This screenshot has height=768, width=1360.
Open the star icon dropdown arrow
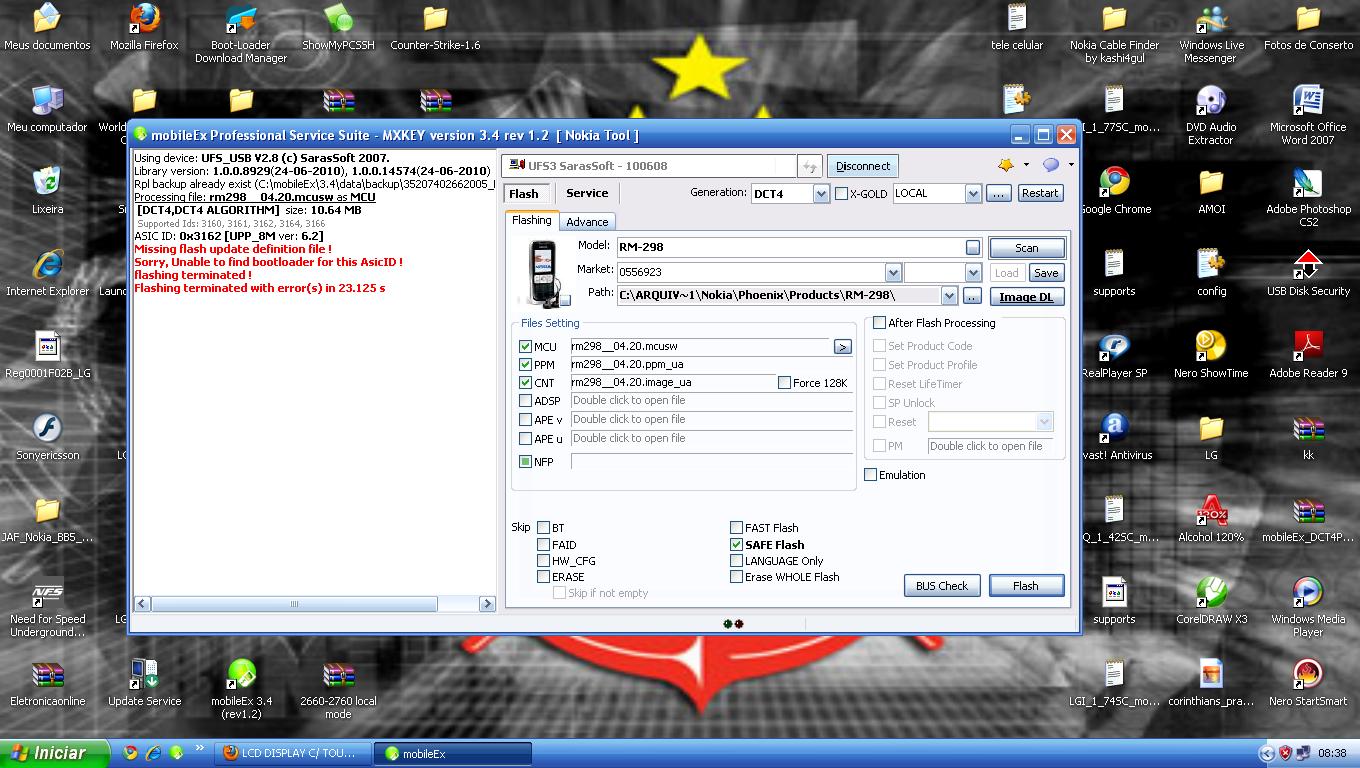(x=1026, y=165)
